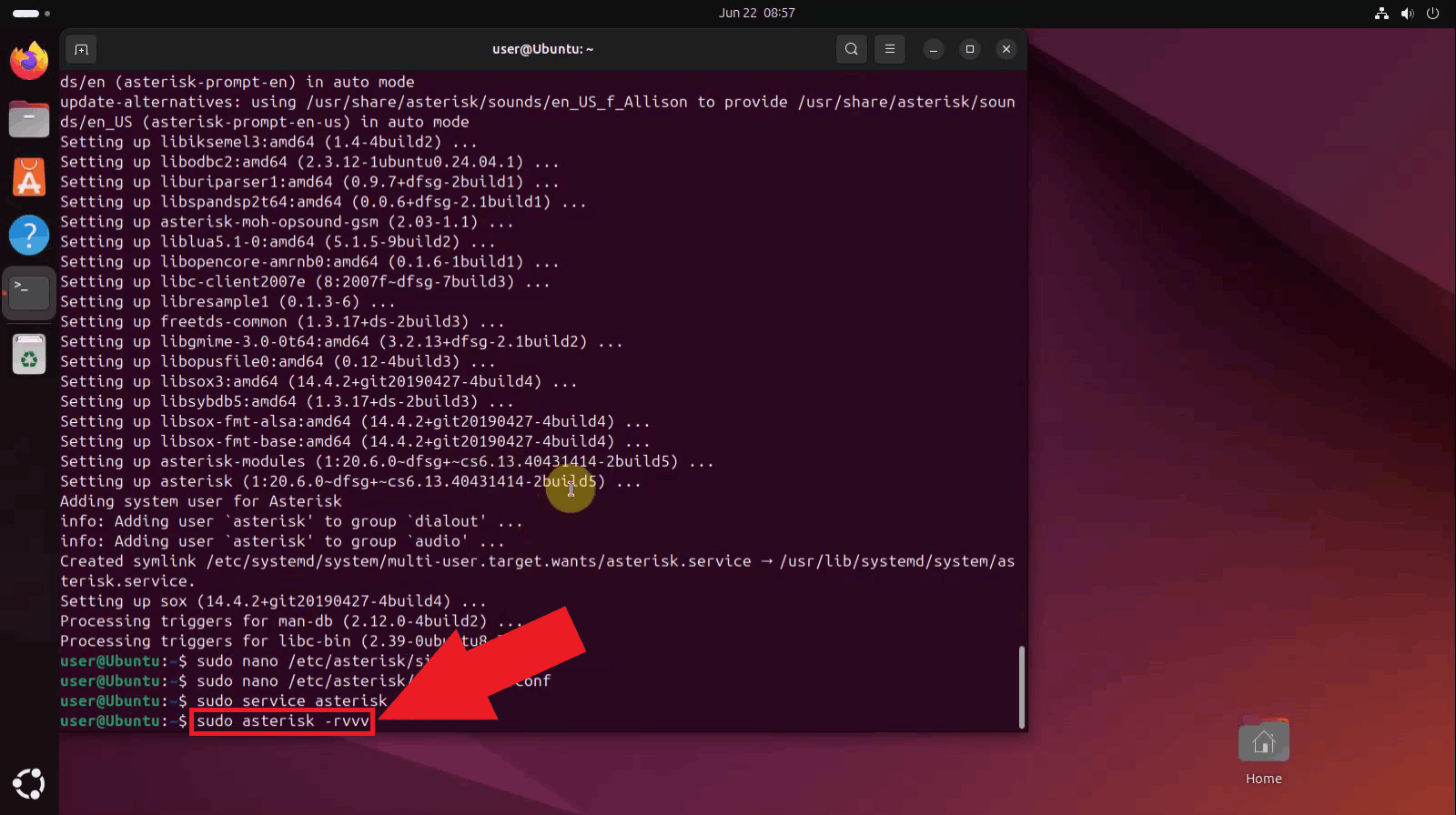
Task: Show applications via Ubuntu logo button
Action: (29, 783)
